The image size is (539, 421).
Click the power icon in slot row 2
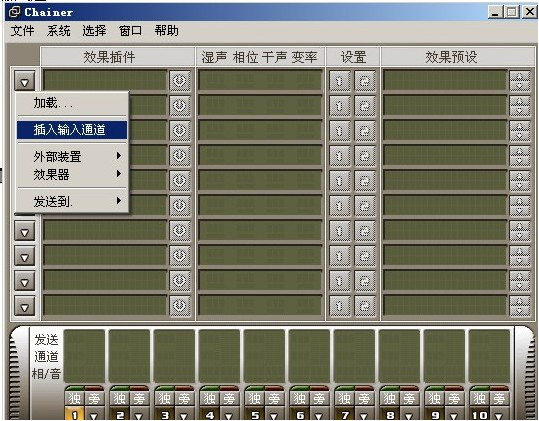(180, 106)
